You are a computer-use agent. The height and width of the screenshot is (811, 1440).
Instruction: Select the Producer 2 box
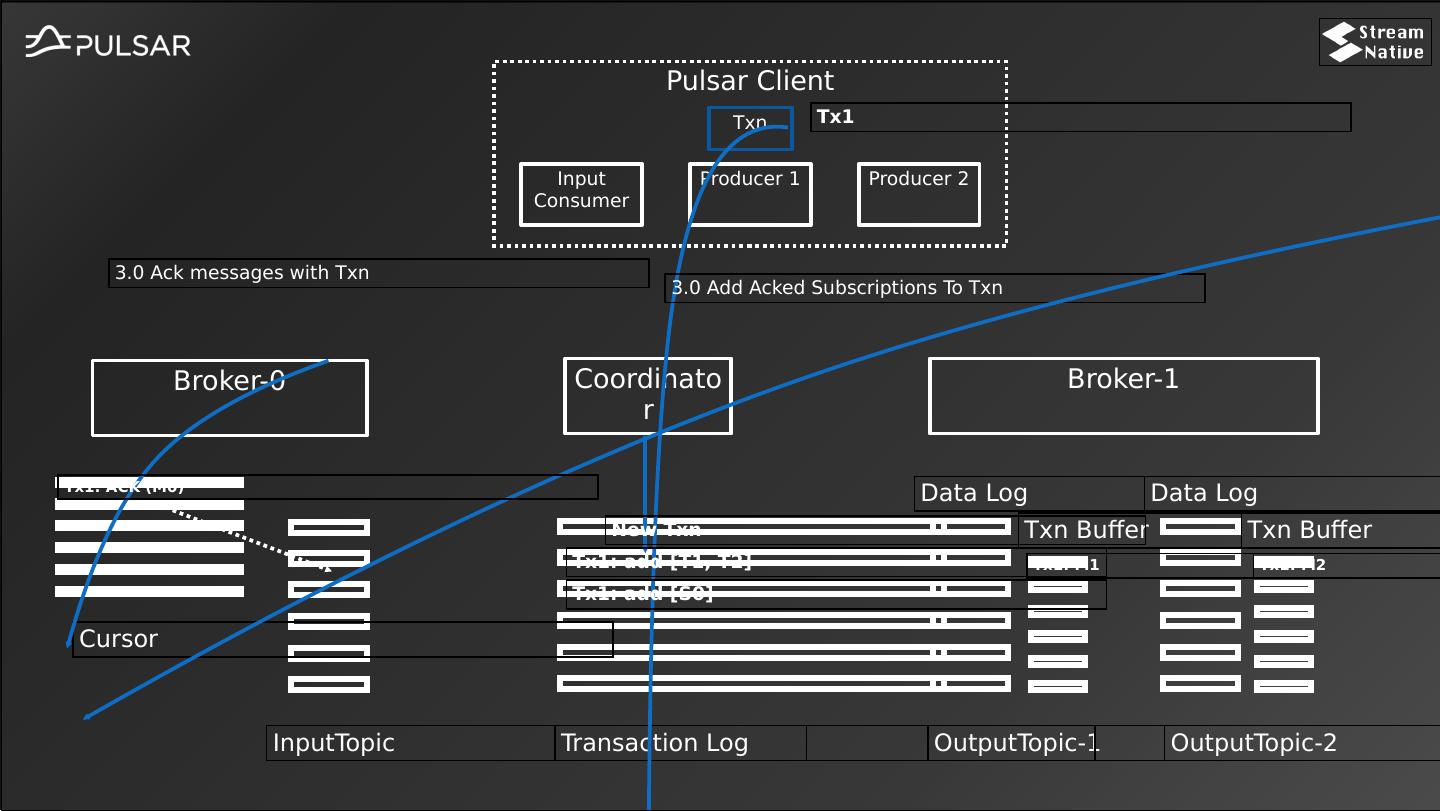point(918,194)
